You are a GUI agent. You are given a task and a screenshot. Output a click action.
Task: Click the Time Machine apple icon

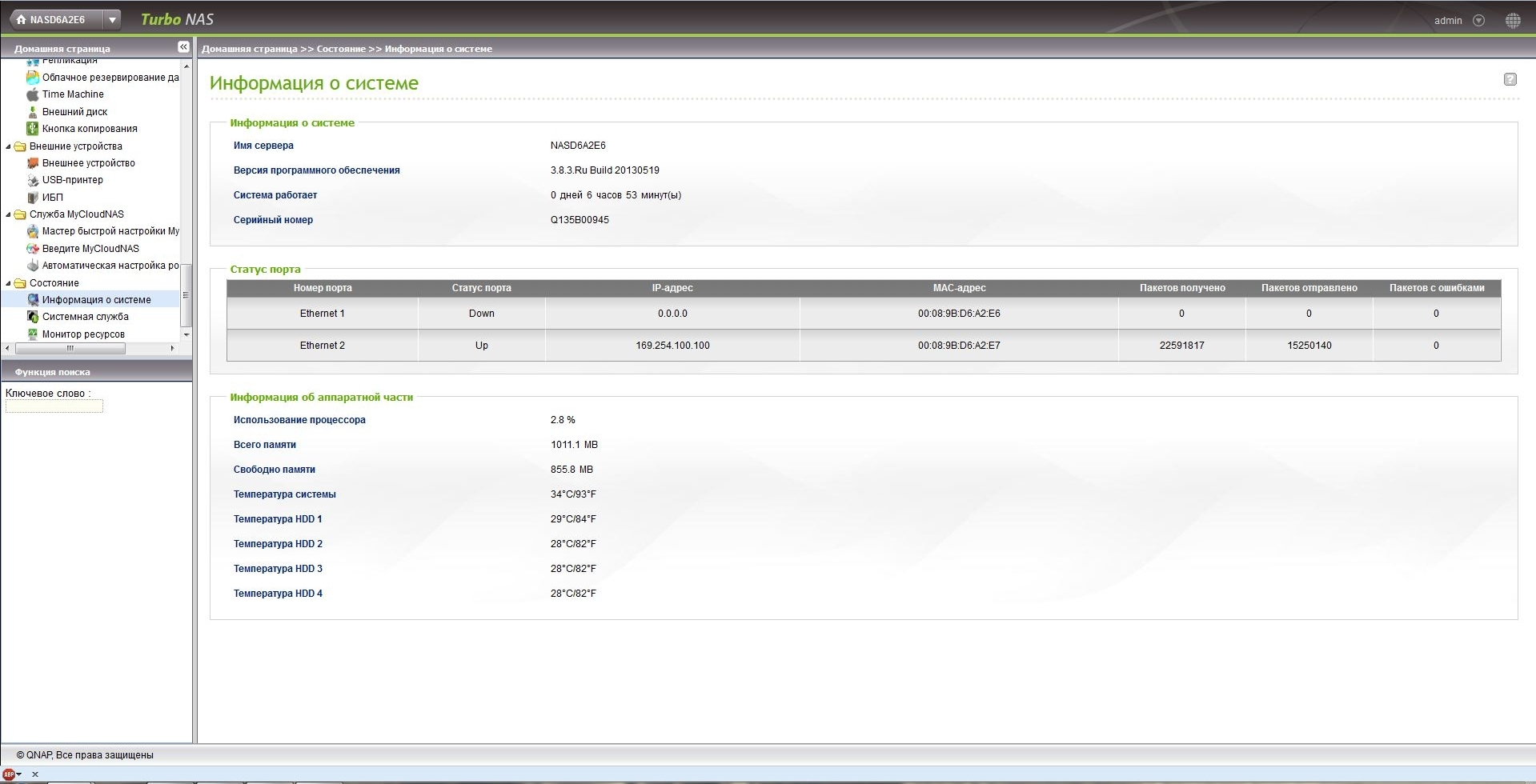coord(33,94)
